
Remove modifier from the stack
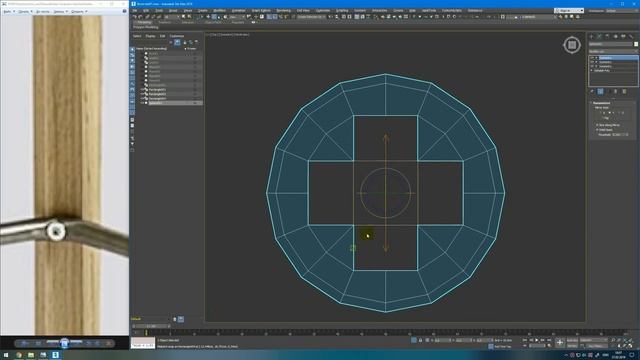tap(616, 91)
